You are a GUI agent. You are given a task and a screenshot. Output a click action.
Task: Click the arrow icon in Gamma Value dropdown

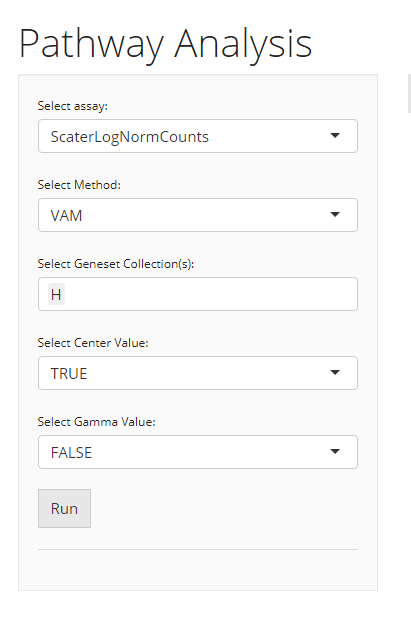coord(335,452)
